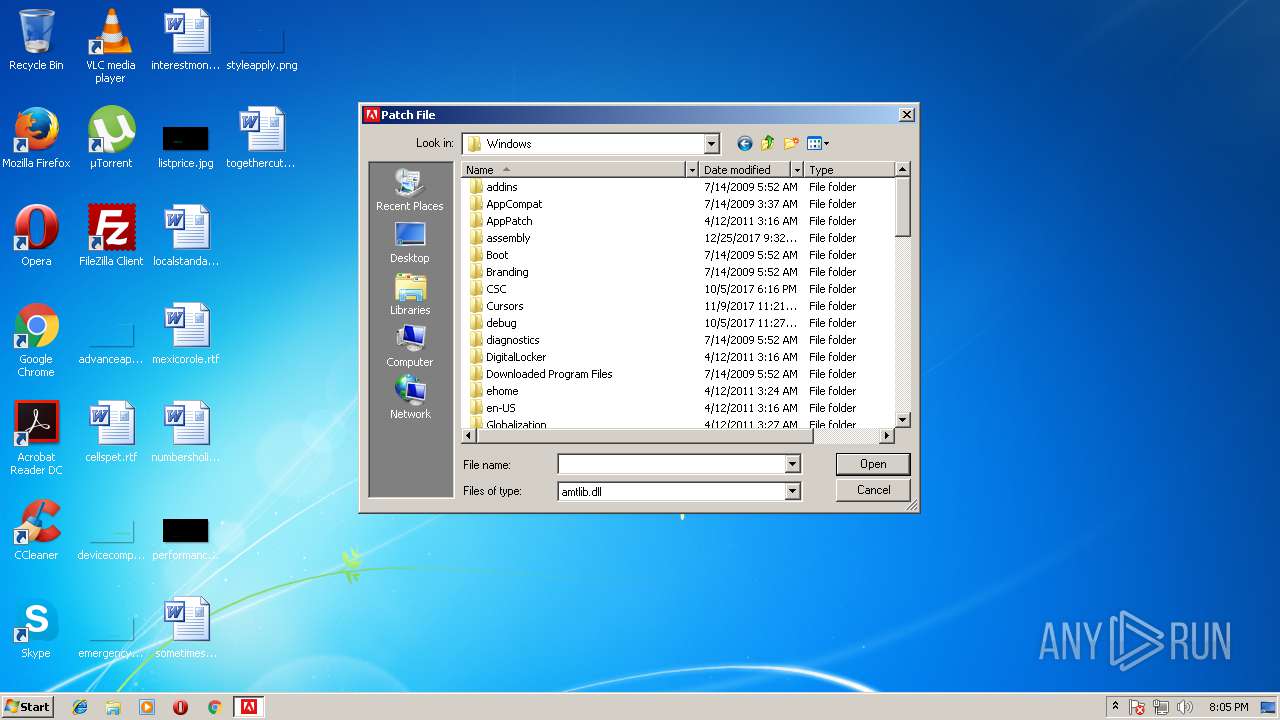Click volume speaker icon in system tray
This screenshot has width=1280, height=720.
pos(1185,707)
